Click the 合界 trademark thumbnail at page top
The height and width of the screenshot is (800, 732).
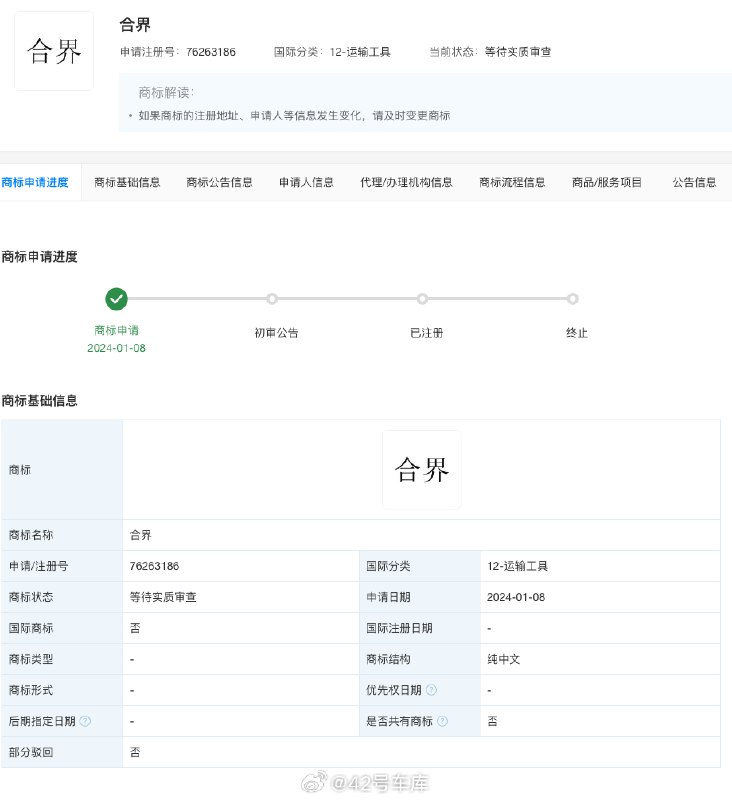pos(54,51)
